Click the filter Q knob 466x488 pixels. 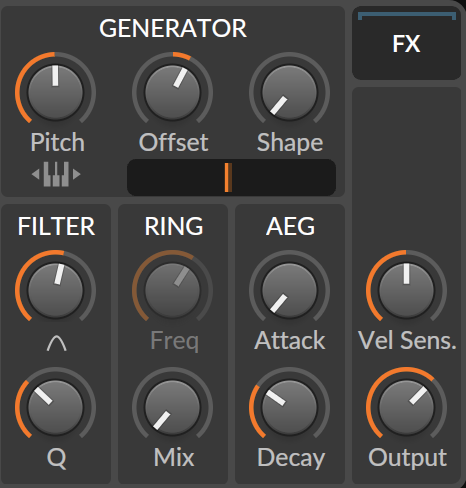(55, 407)
